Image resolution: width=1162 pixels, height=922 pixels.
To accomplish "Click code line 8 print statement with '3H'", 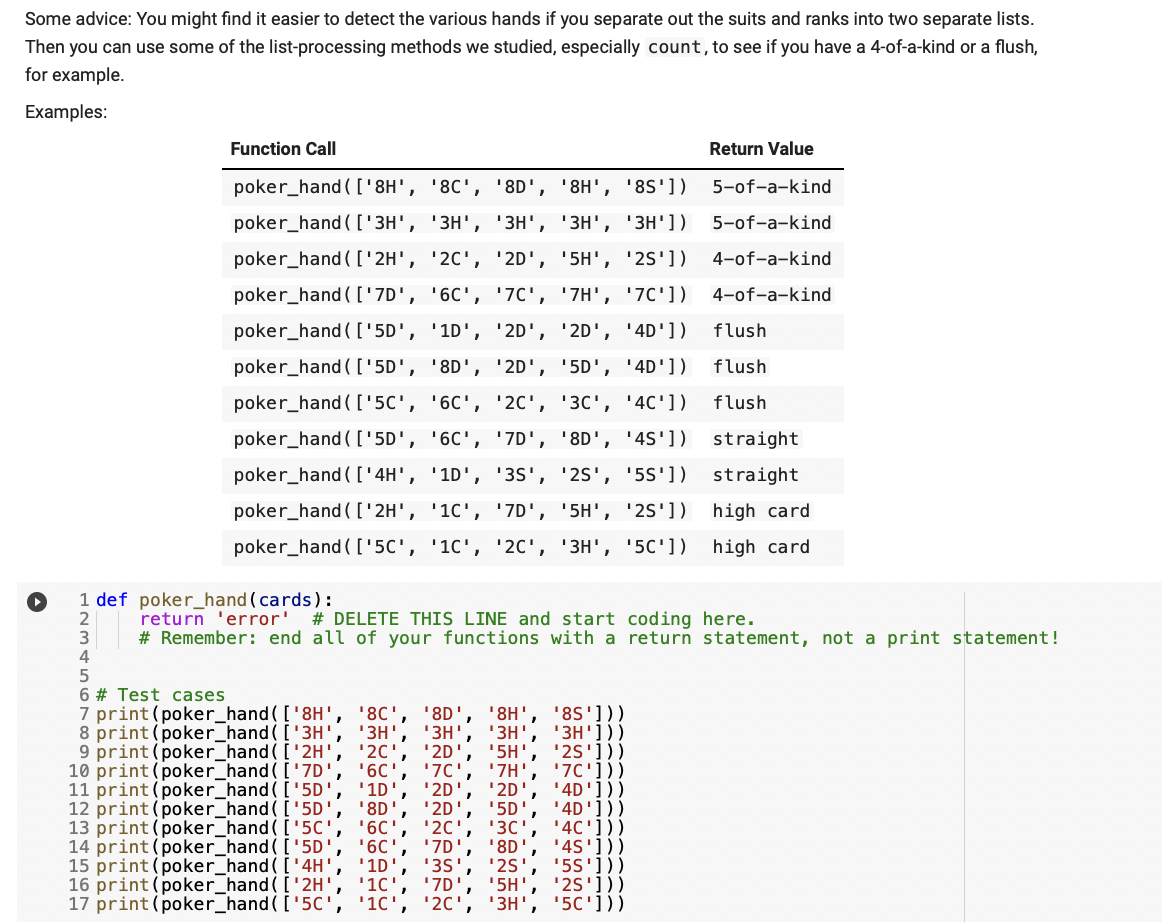I will (x=361, y=733).
